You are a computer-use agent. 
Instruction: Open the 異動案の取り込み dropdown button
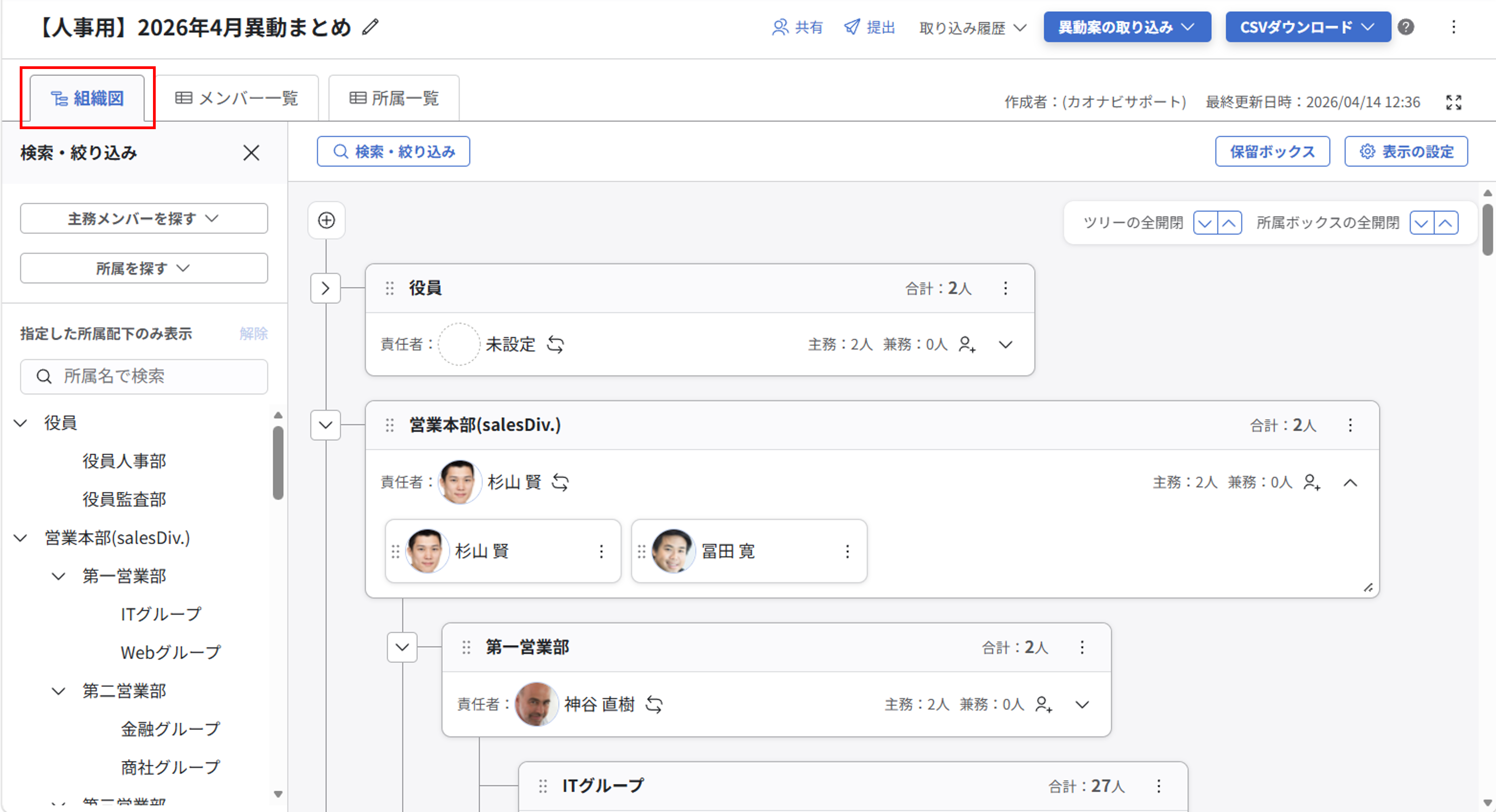pos(1127,27)
